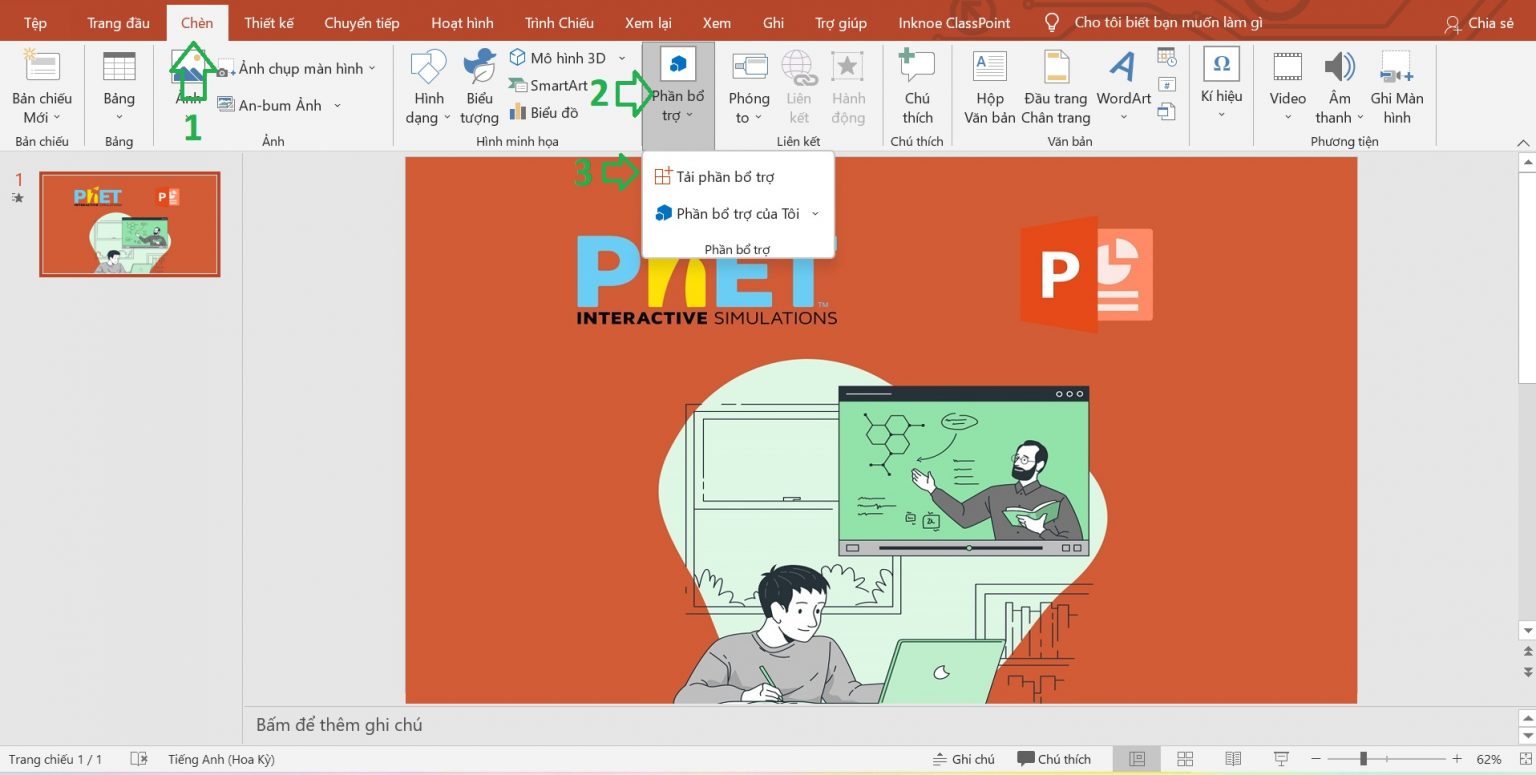Click the Mô hình 3D icon
The width and height of the screenshot is (1536, 775).
pyautogui.click(x=517, y=58)
